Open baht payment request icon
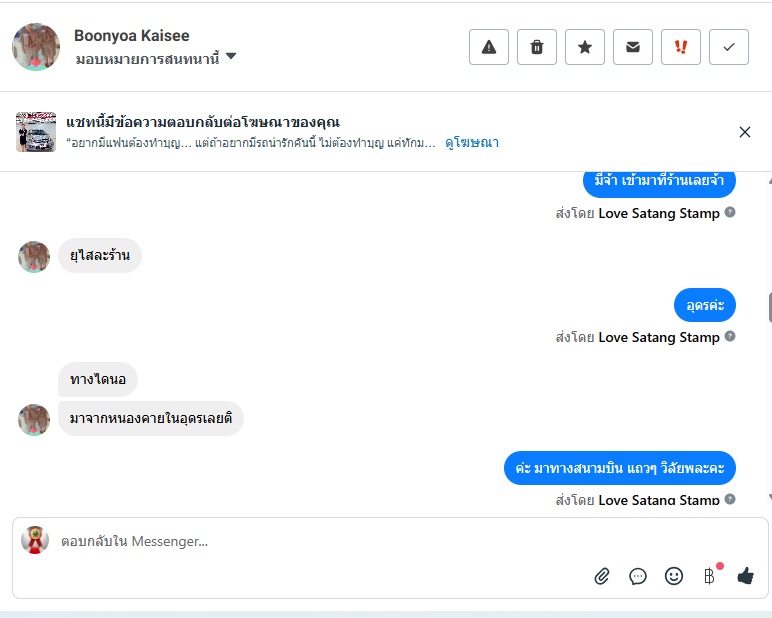 (709, 576)
